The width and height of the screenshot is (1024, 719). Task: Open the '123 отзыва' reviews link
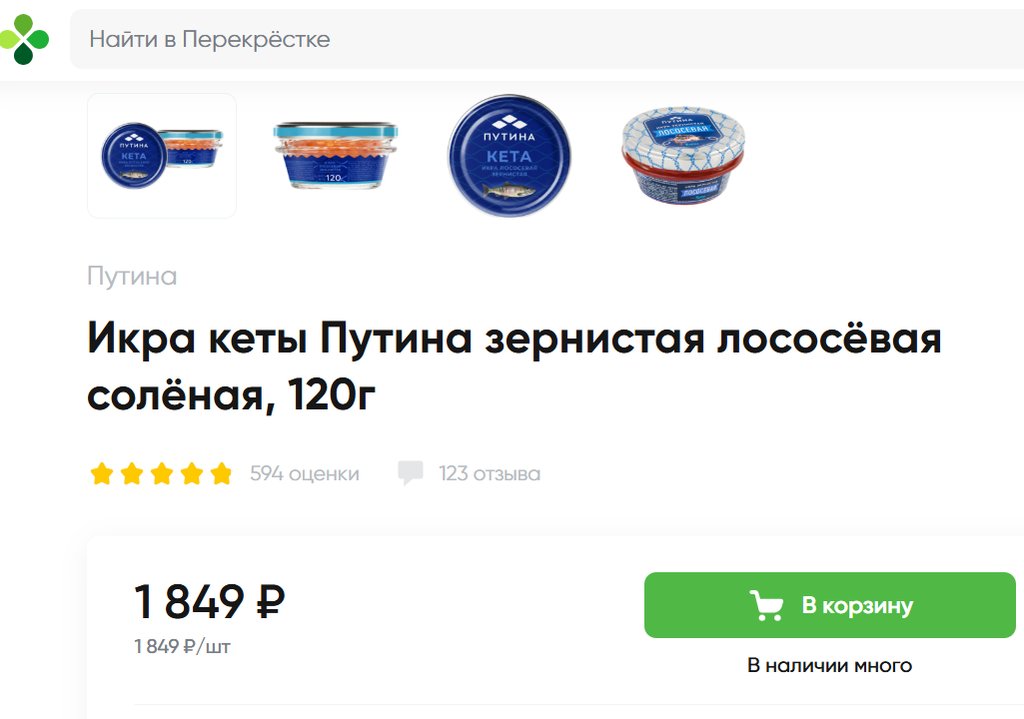pyautogui.click(x=490, y=473)
